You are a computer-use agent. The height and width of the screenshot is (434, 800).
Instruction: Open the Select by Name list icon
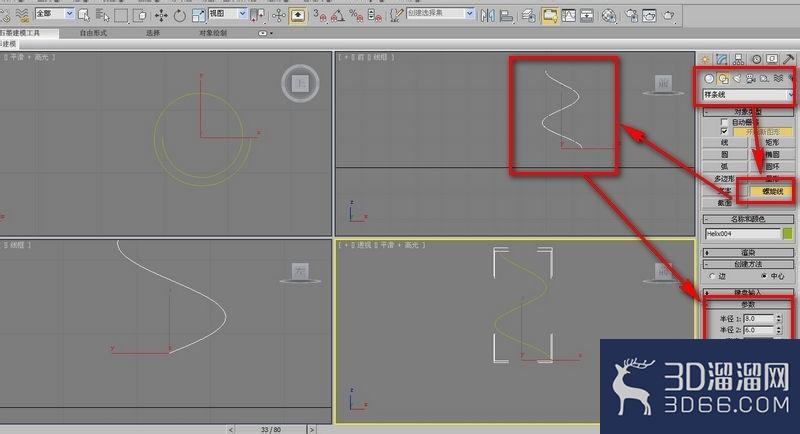(x=102, y=16)
